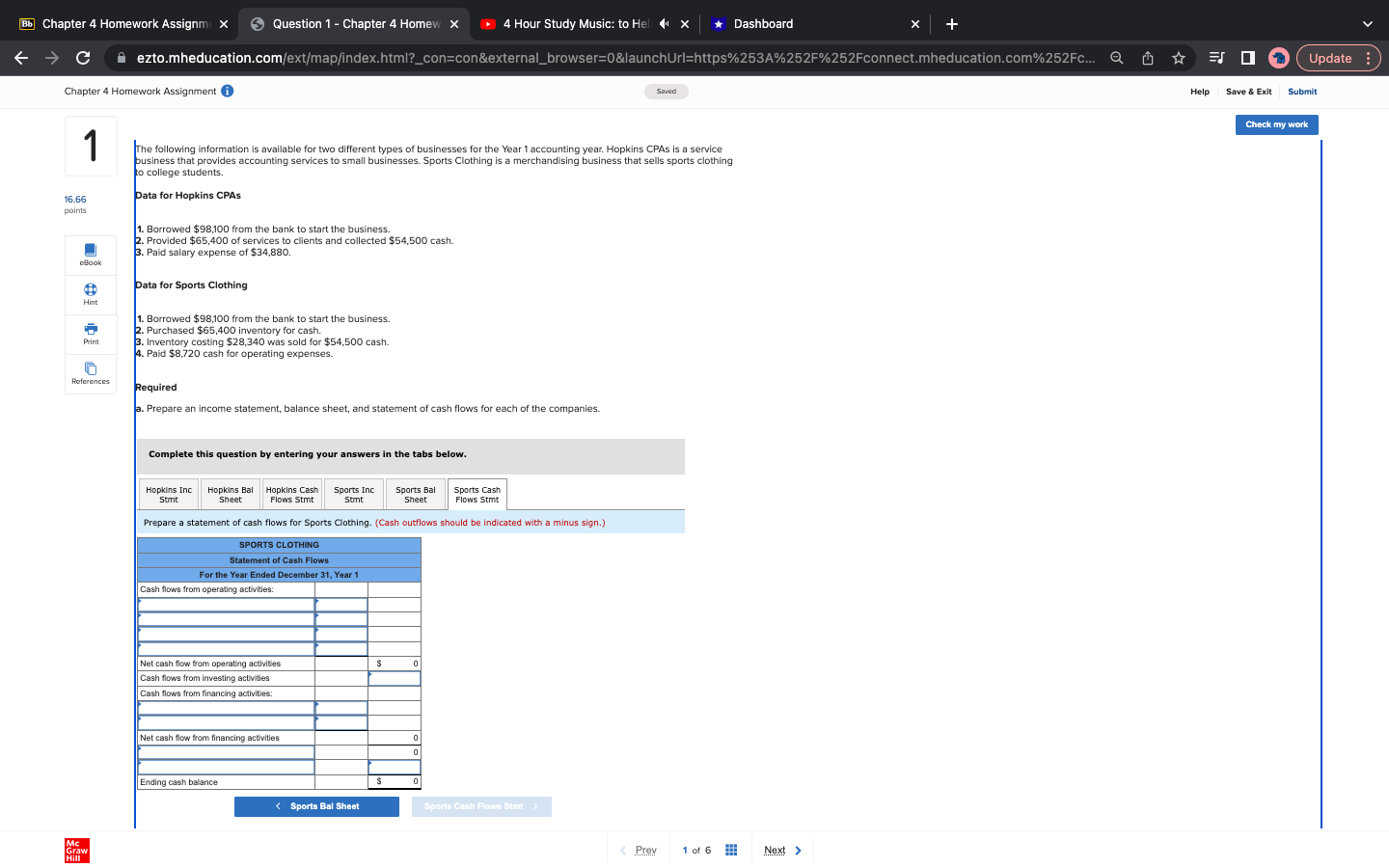Expand the tab search chevron in title bar
This screenshot has height=868, width=1389.
[x=1367, y=24]
